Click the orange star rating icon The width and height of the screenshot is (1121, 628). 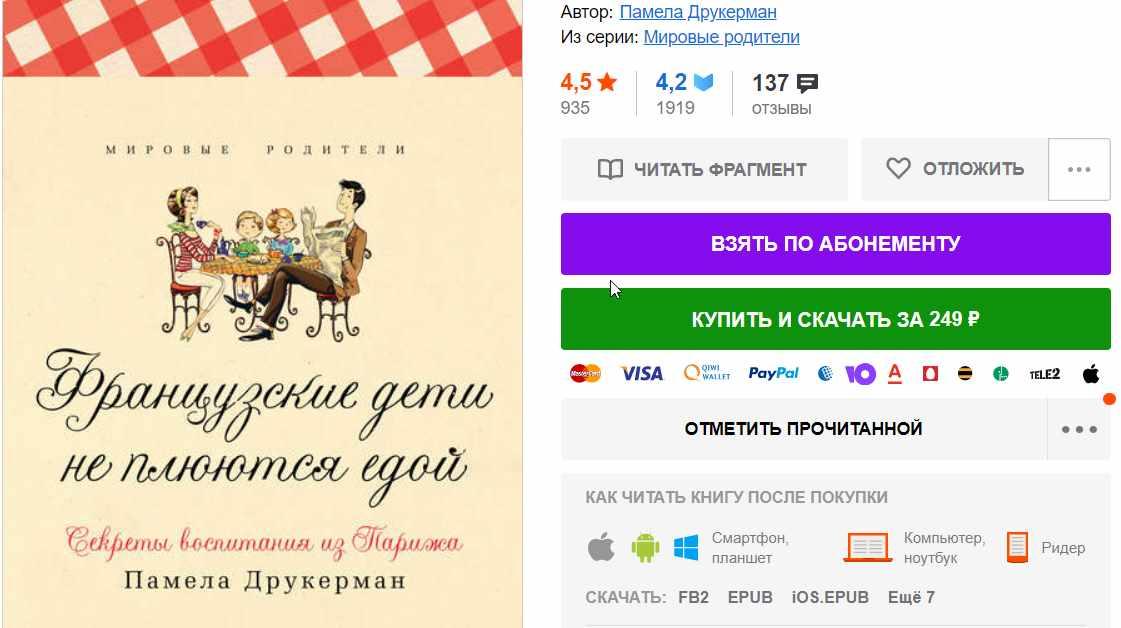click(607, 82)
